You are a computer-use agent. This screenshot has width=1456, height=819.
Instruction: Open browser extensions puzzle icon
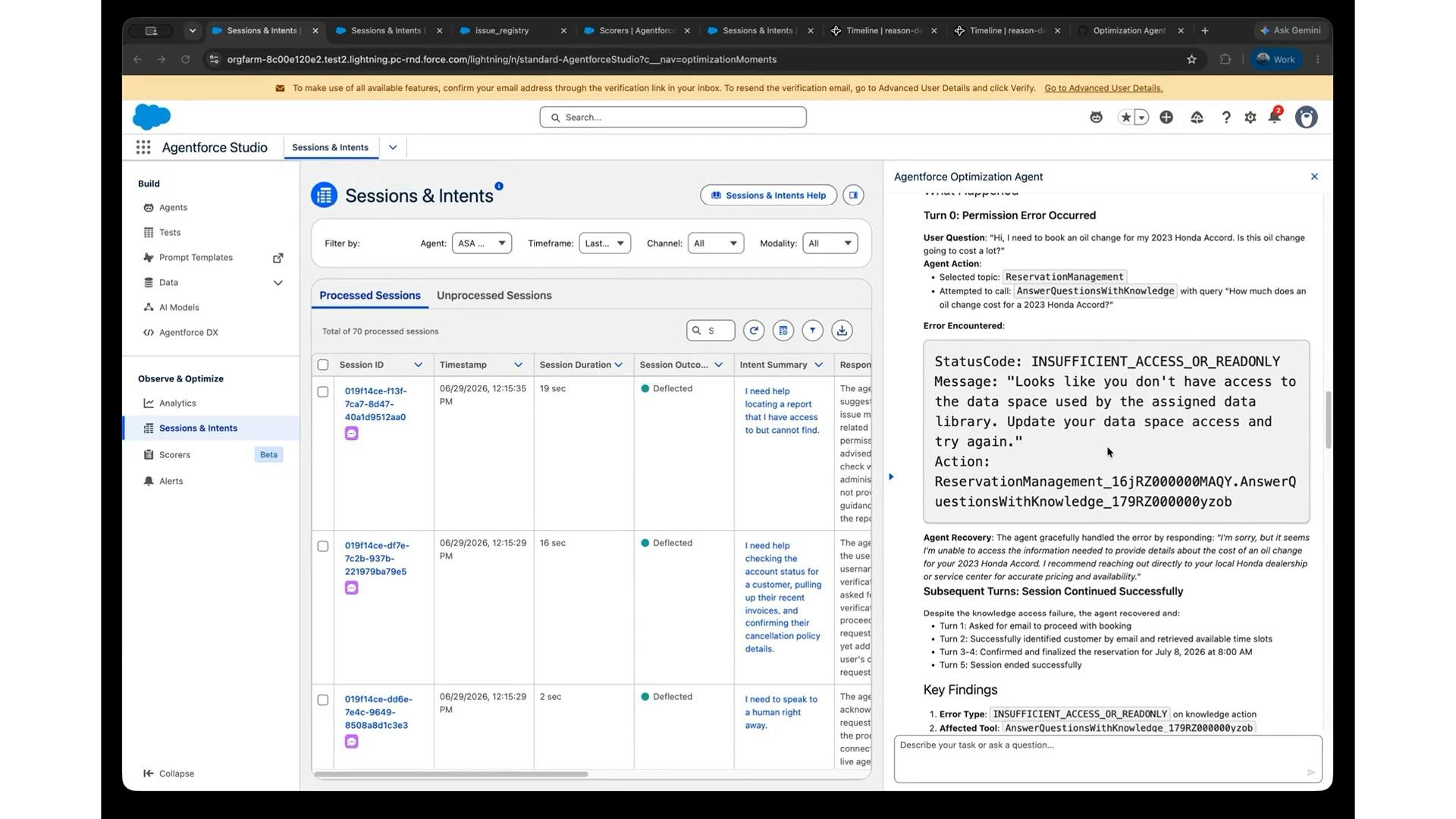pos(1225,59)
